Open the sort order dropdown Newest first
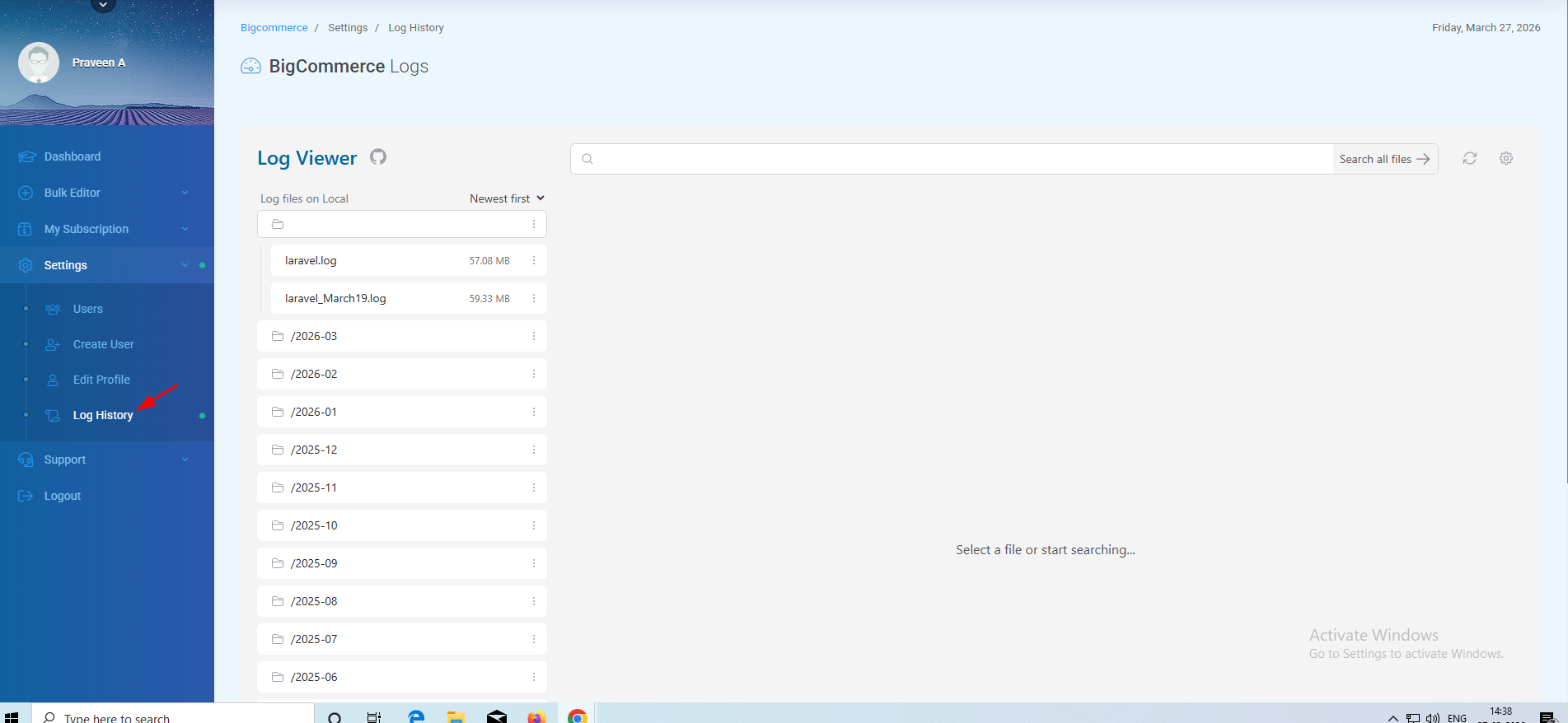This screenshot has height=723, width=1568. tap(507, 198)
